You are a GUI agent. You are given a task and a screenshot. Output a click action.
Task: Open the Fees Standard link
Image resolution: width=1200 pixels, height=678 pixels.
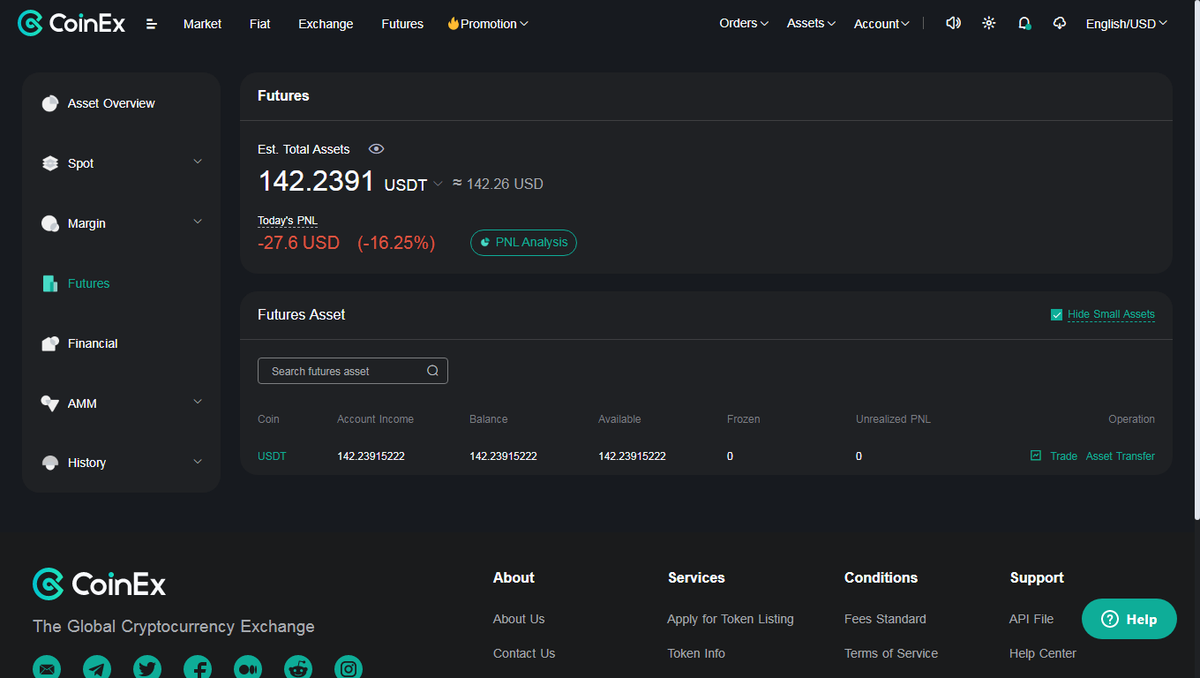click(885, 619)
